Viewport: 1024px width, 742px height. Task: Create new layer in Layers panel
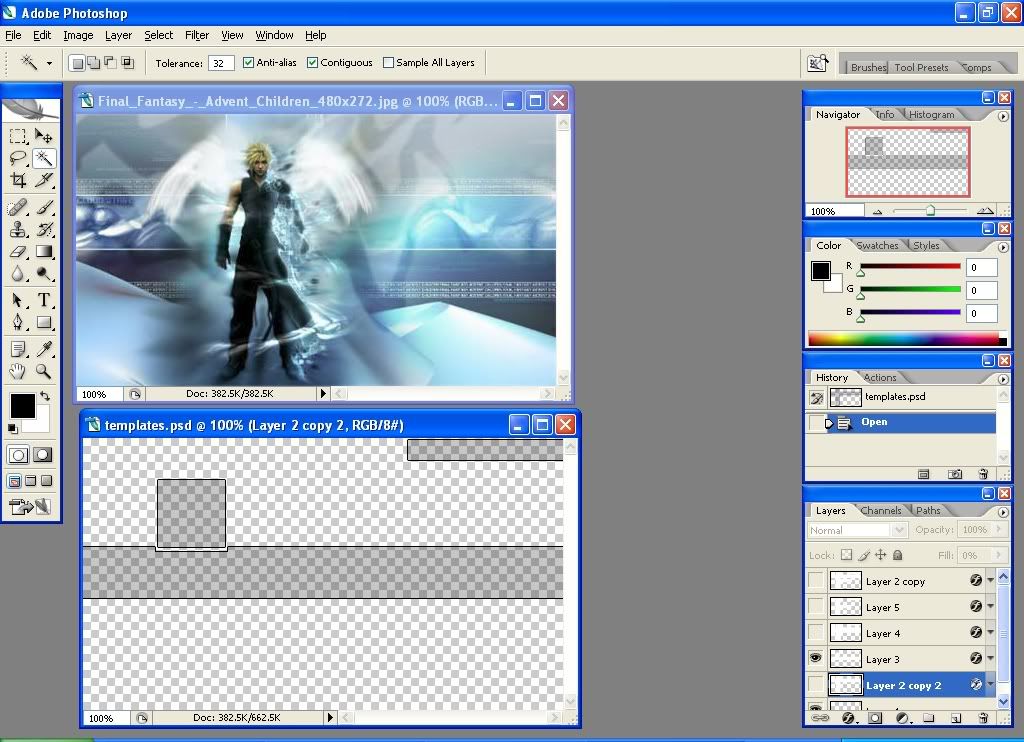(956, 718)
